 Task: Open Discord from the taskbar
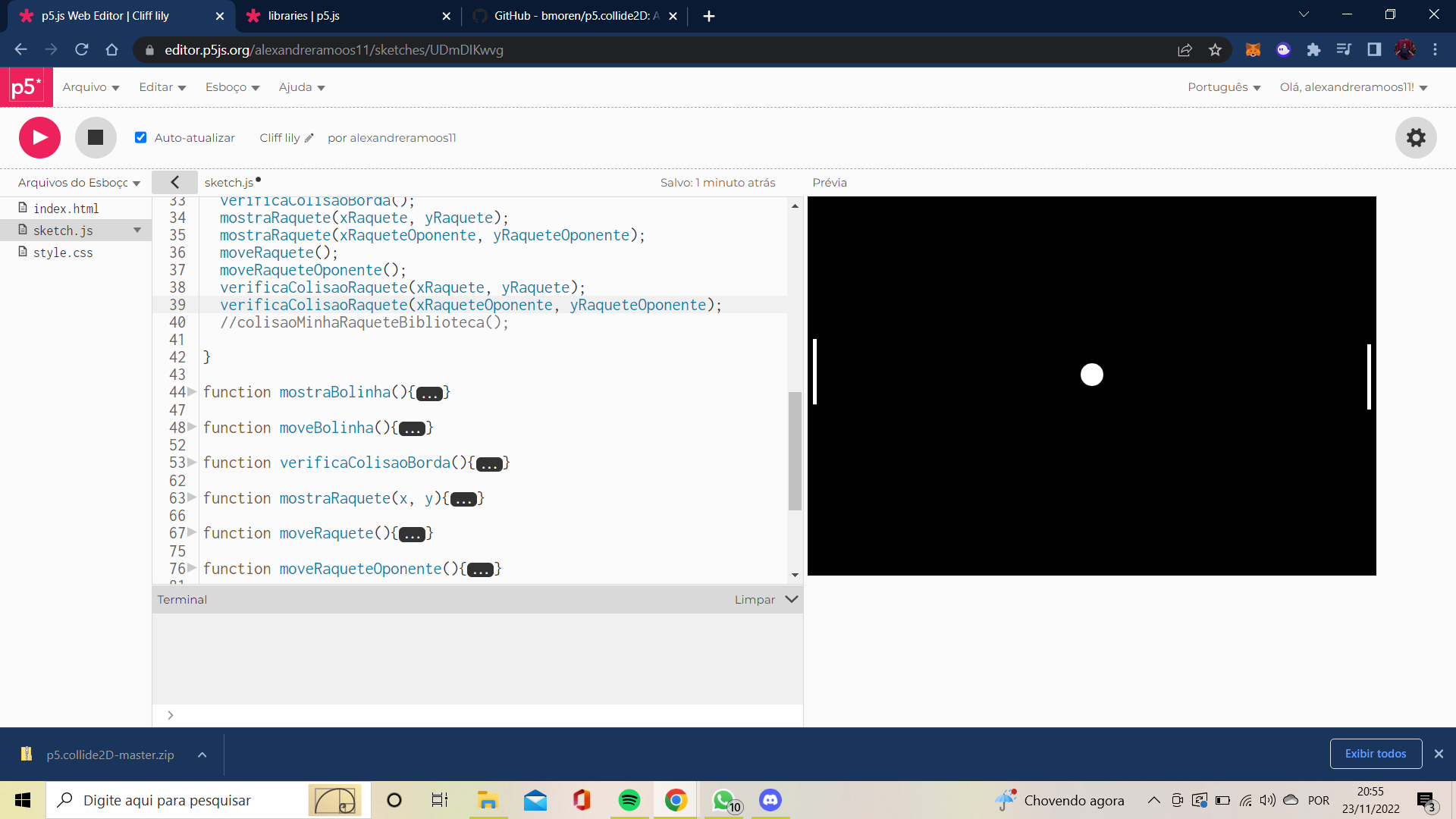click(770, 800)
